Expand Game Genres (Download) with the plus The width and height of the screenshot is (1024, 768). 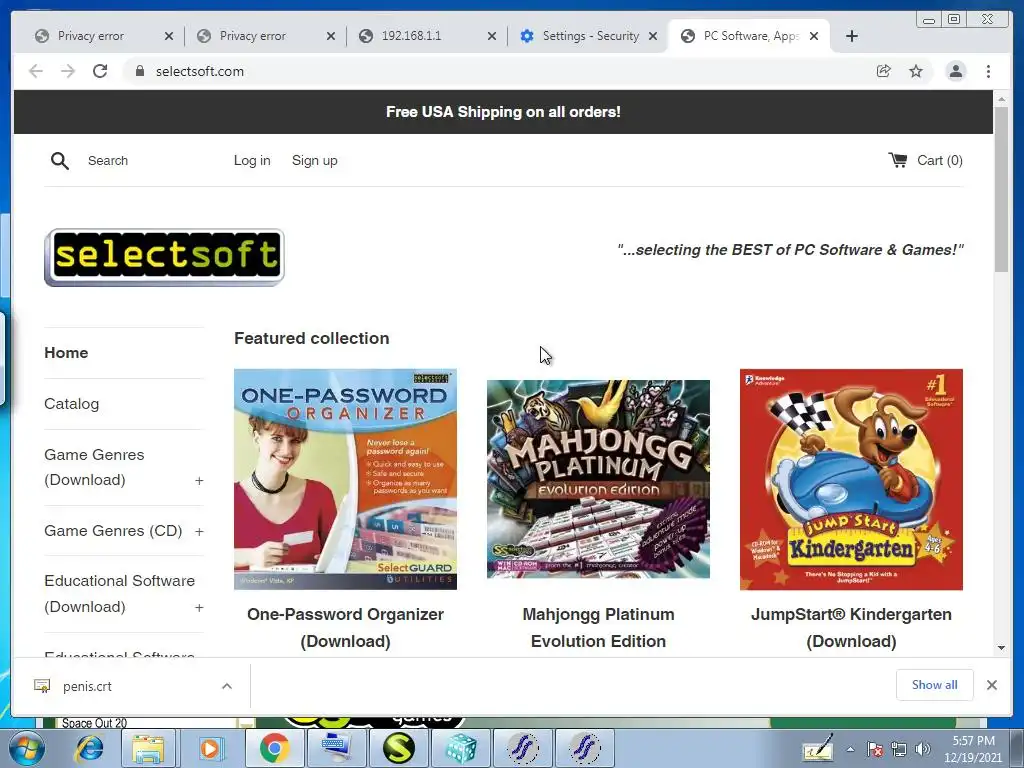[199, 481]
